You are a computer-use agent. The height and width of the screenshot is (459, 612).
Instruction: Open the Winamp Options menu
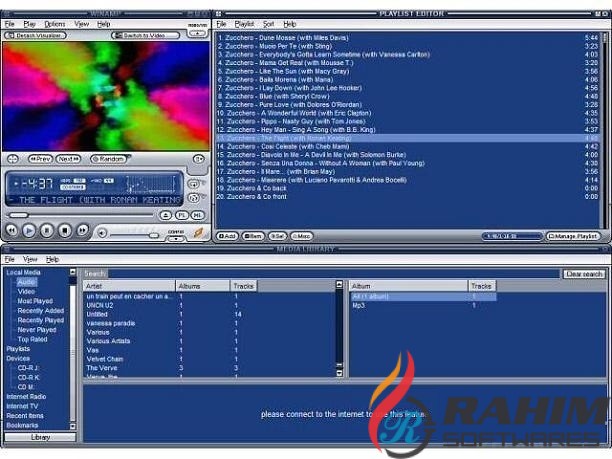tap(55, 24)
